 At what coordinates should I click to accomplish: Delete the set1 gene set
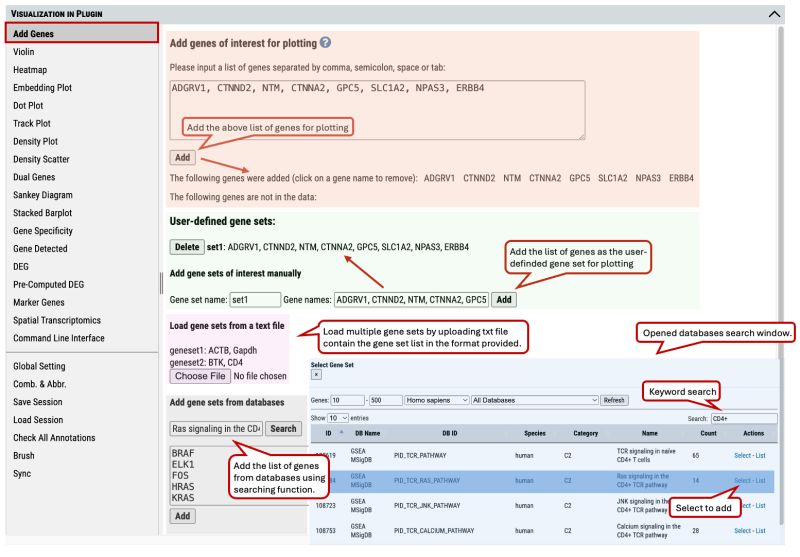[187, 247]
